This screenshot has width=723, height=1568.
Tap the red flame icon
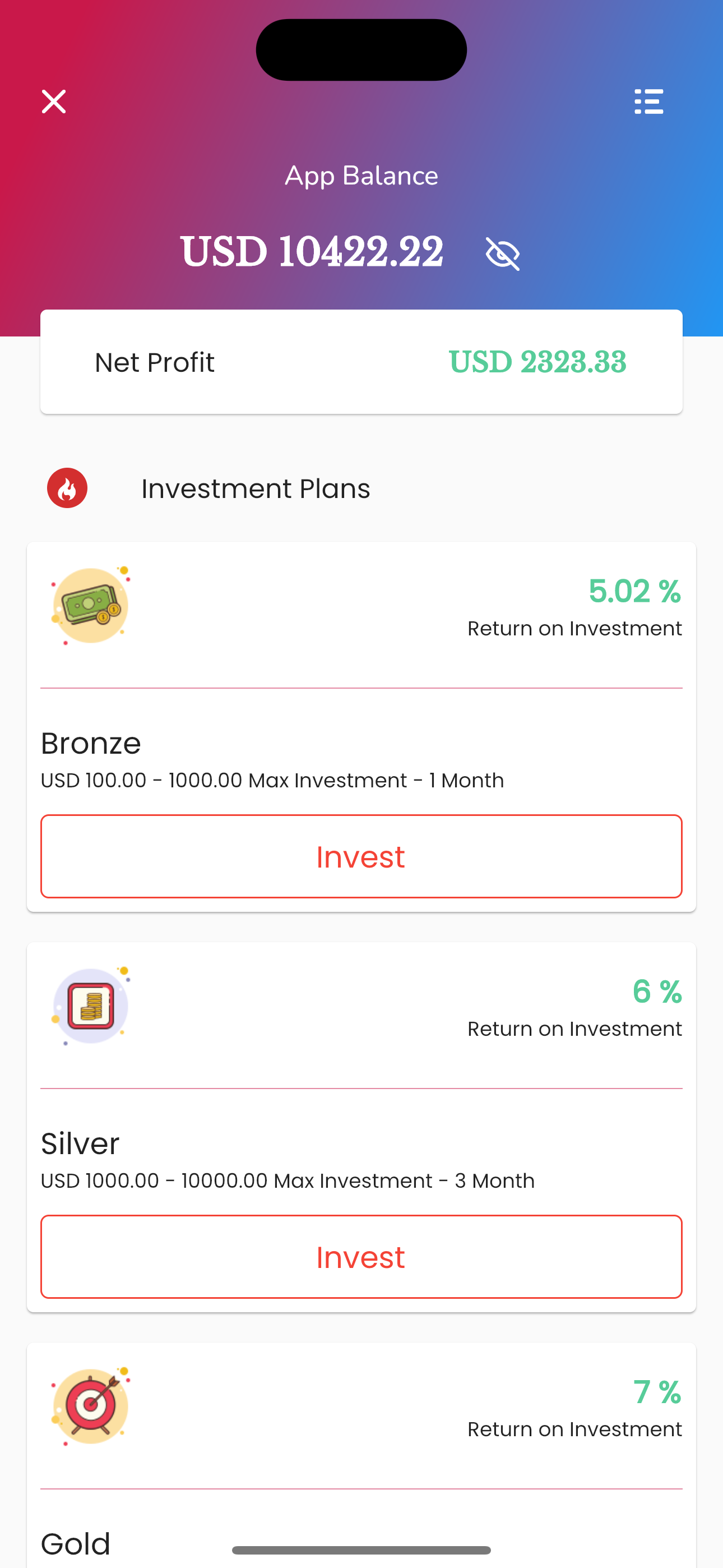[67, 488]
